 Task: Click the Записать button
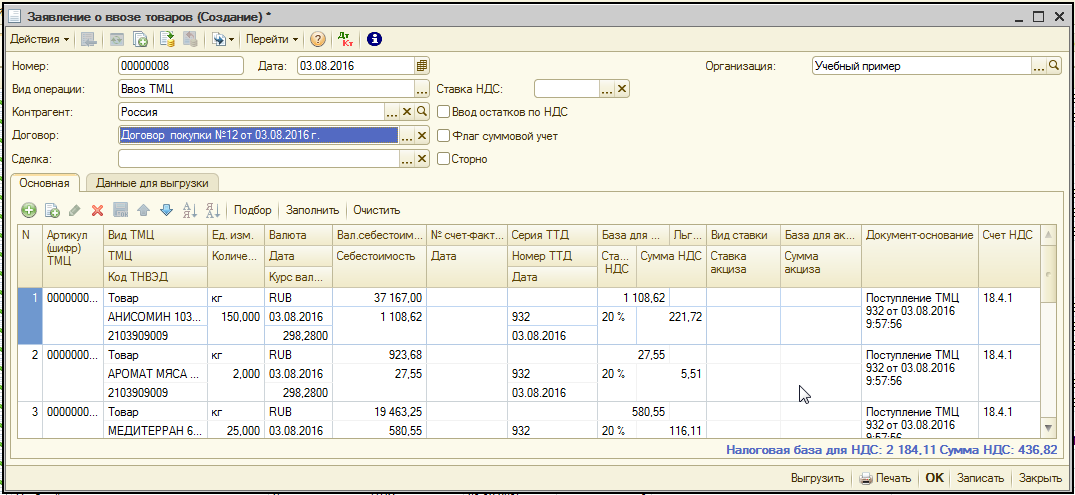(980, 478)
